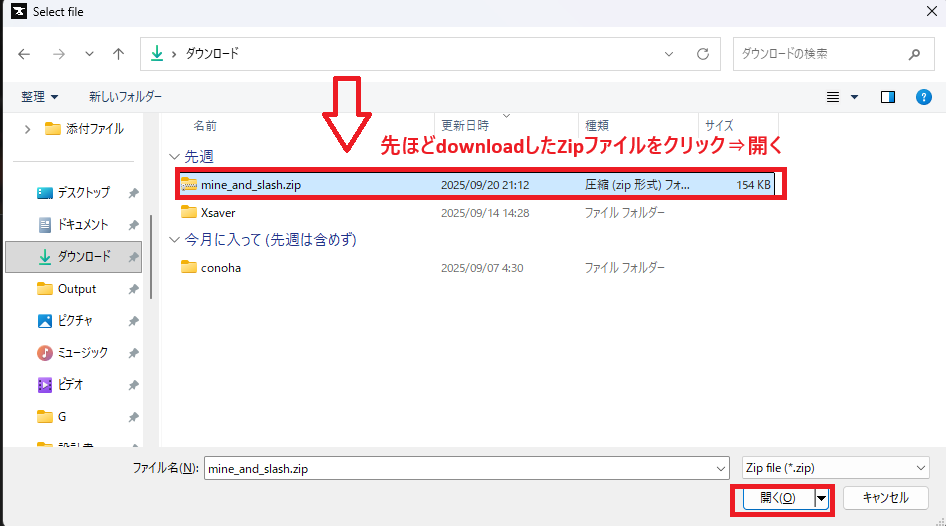Close the Select file dialog
946x526 pixels.
[x=932, y=11]
